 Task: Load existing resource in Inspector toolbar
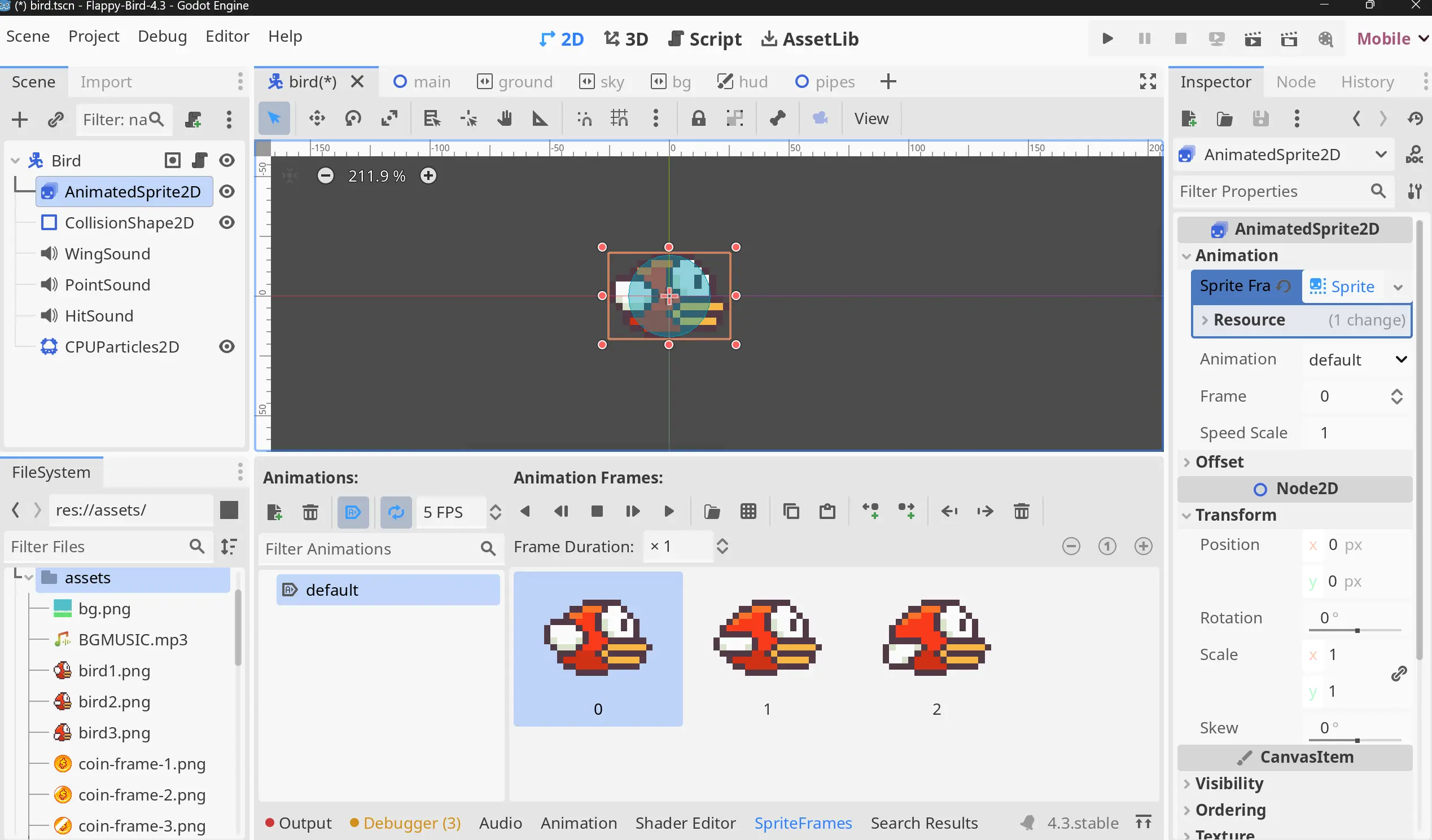click(1225, 118)
